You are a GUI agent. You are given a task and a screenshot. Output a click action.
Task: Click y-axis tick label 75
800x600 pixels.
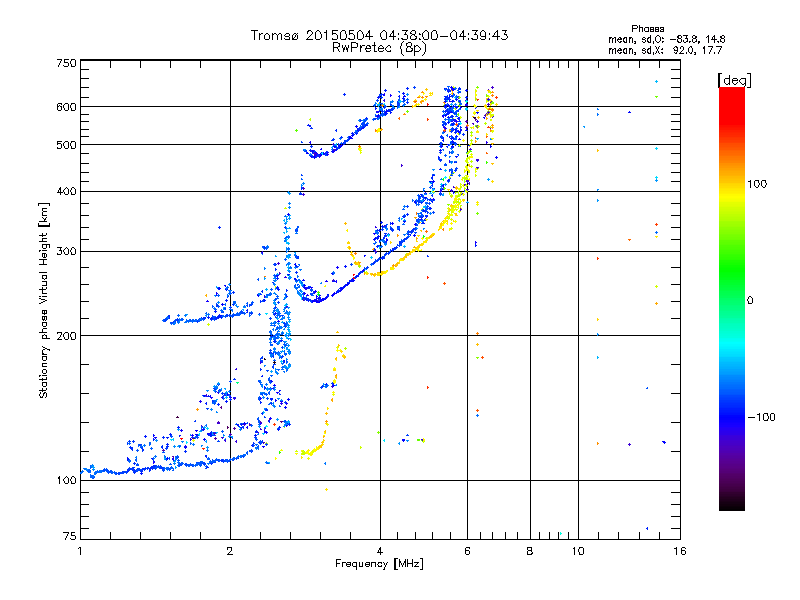pos(70,536)
